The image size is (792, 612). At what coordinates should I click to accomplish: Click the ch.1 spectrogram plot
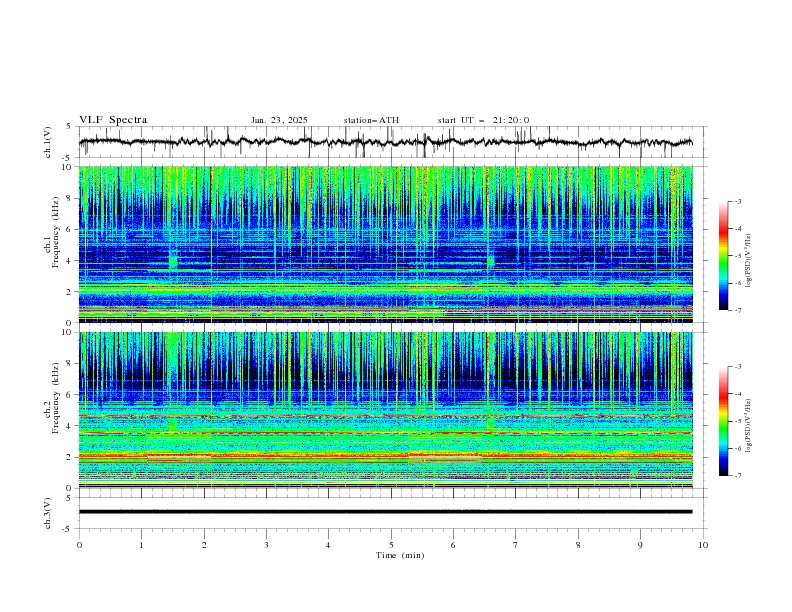point(386,244)
